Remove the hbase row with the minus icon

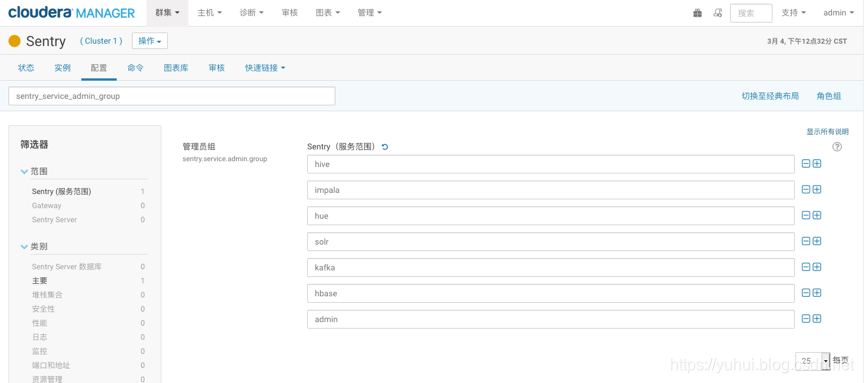[x=806, y=293]
